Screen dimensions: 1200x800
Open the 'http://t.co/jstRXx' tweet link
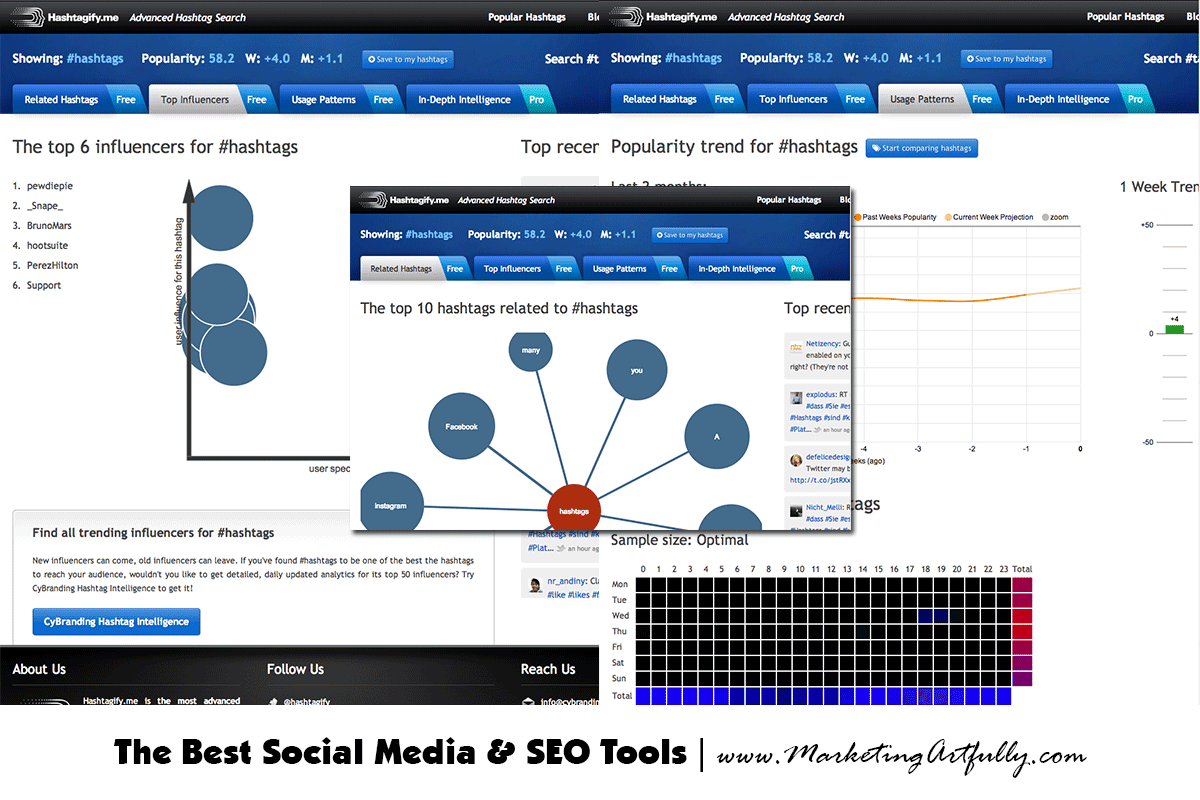pyautogui.click(x=820, y=480)
